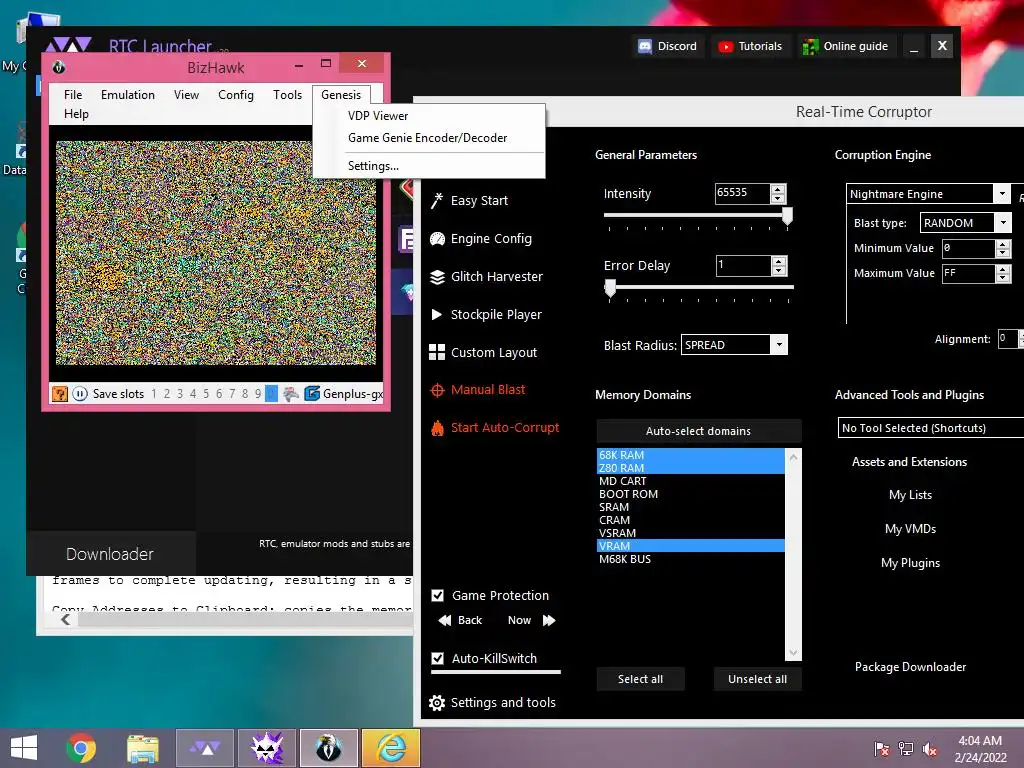Click the Select all button
Screen dimensions: 1024x768
(x=640, y=679)
